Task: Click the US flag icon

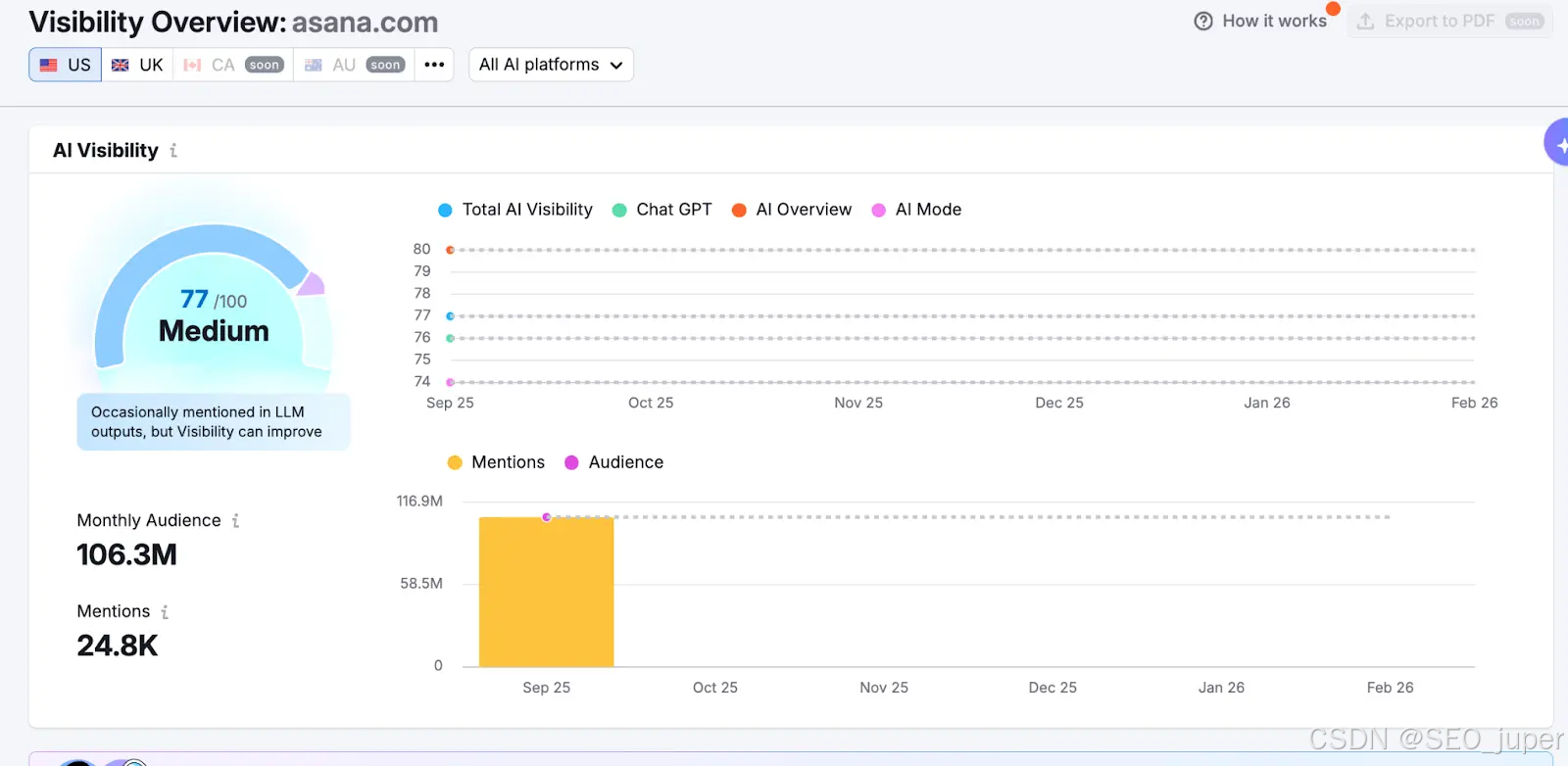Action: point(48,65)
